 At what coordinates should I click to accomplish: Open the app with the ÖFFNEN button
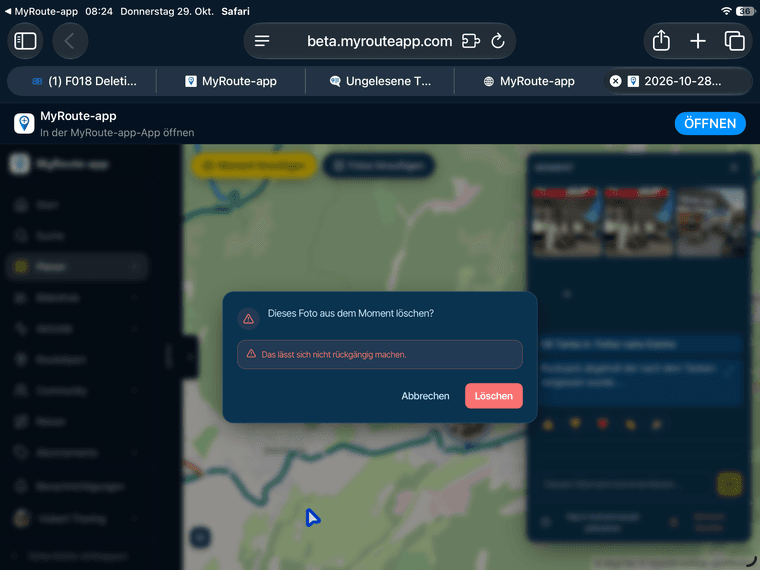pyautogui.click(x=710, y=124)
